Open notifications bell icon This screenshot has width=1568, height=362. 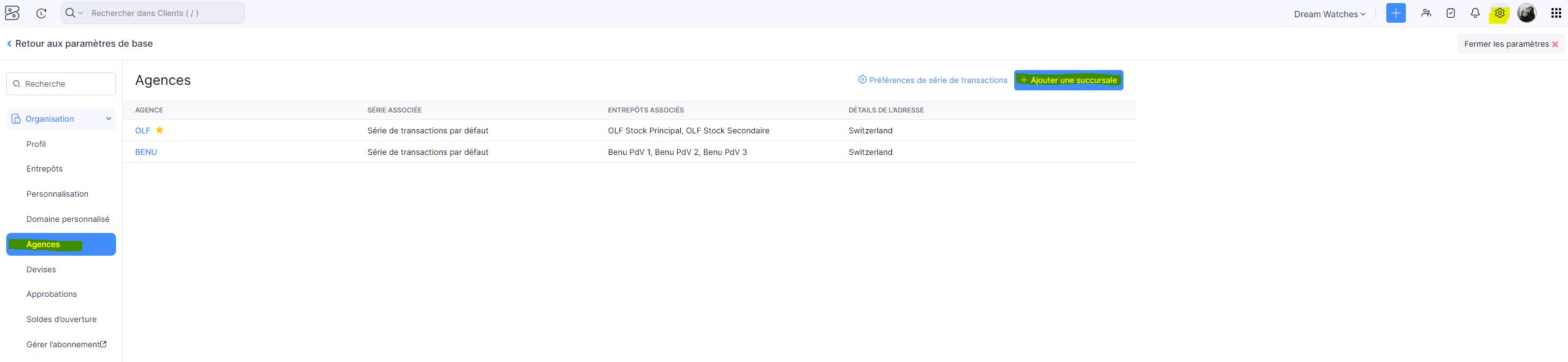click(x=1475, y=13)
